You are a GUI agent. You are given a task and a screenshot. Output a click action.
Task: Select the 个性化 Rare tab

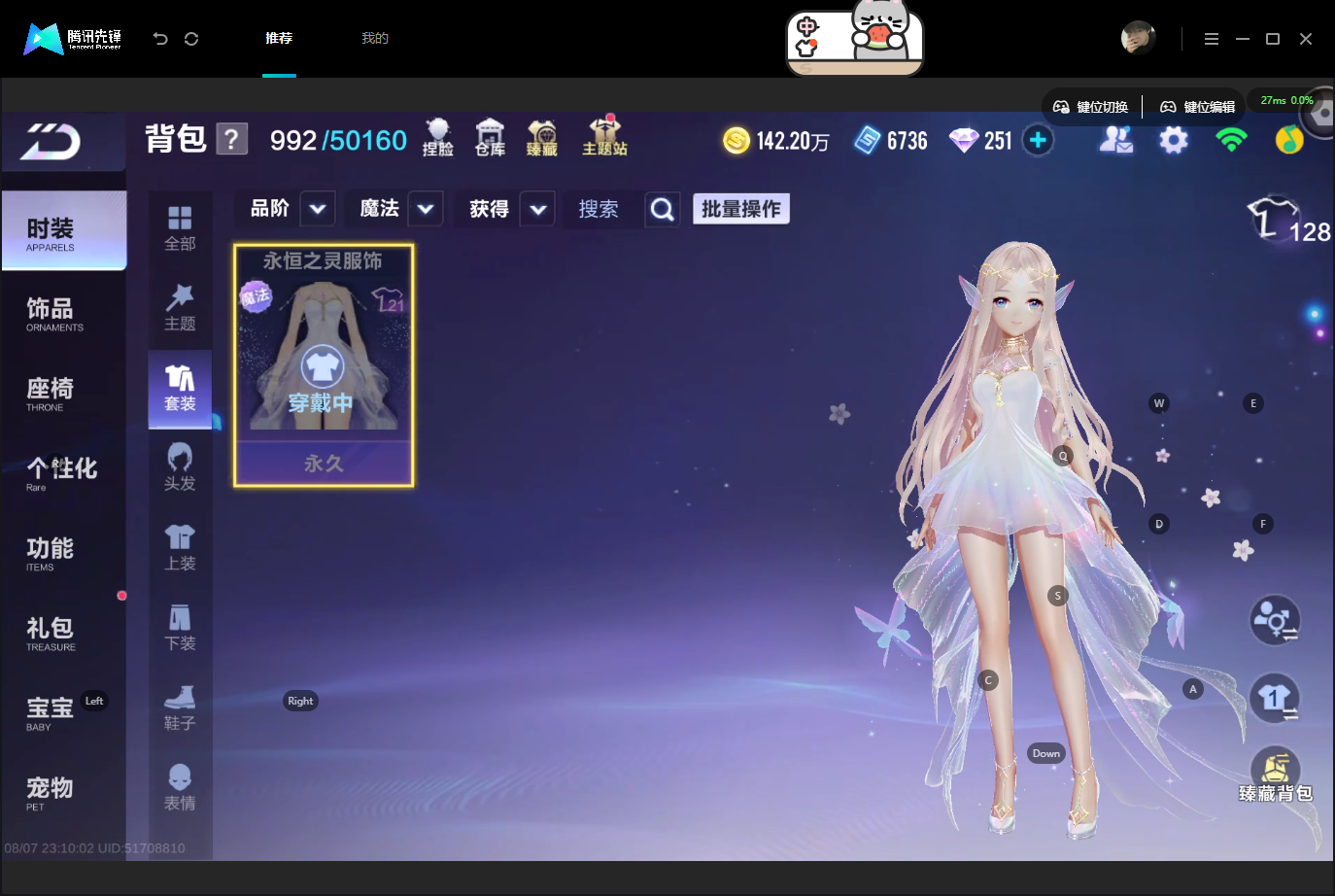[x=64, y=474]
